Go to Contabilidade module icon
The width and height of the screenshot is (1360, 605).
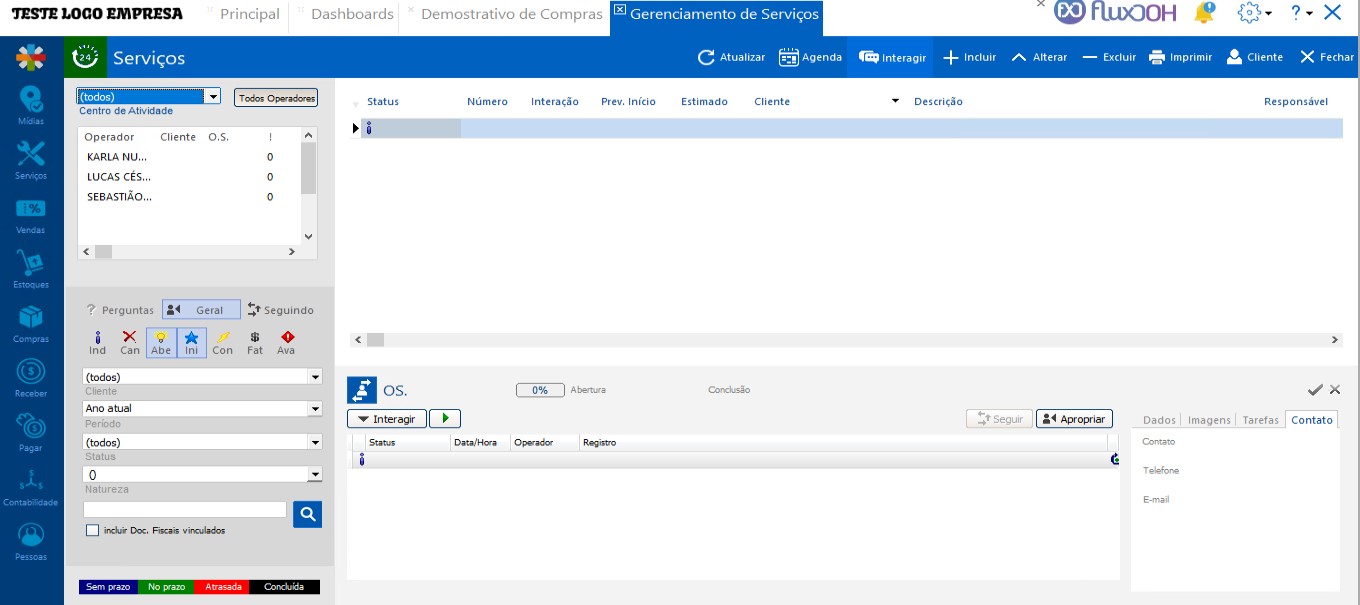[31, 487]
